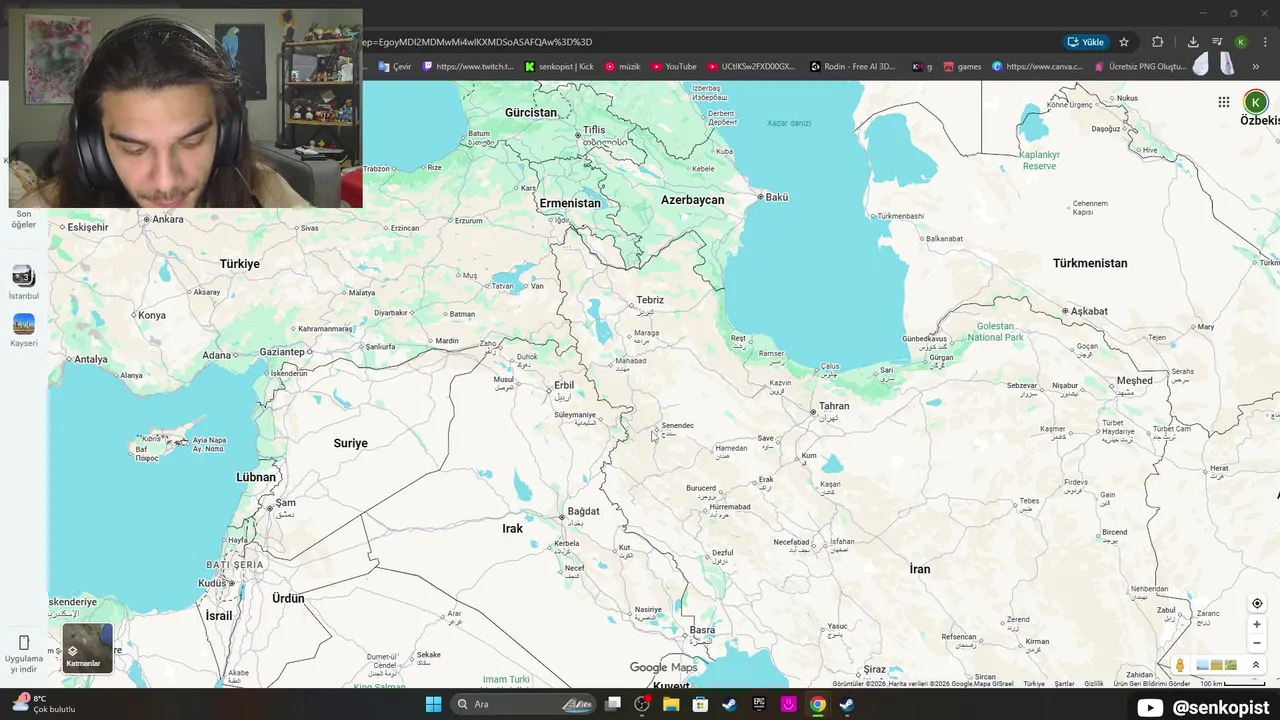Open the Rodin - Free AI 3D bookmark
Image resolution: width=1280 pixels, height=720 pixels.
click(x=853, y=67)
